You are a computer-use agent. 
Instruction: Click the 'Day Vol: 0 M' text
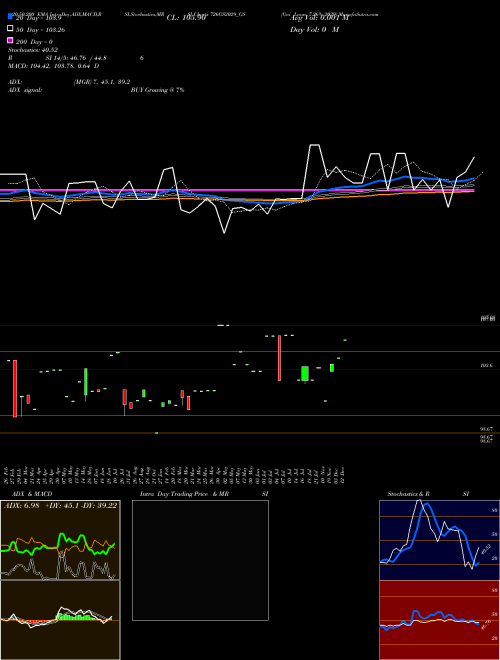[x=314, y=29]
